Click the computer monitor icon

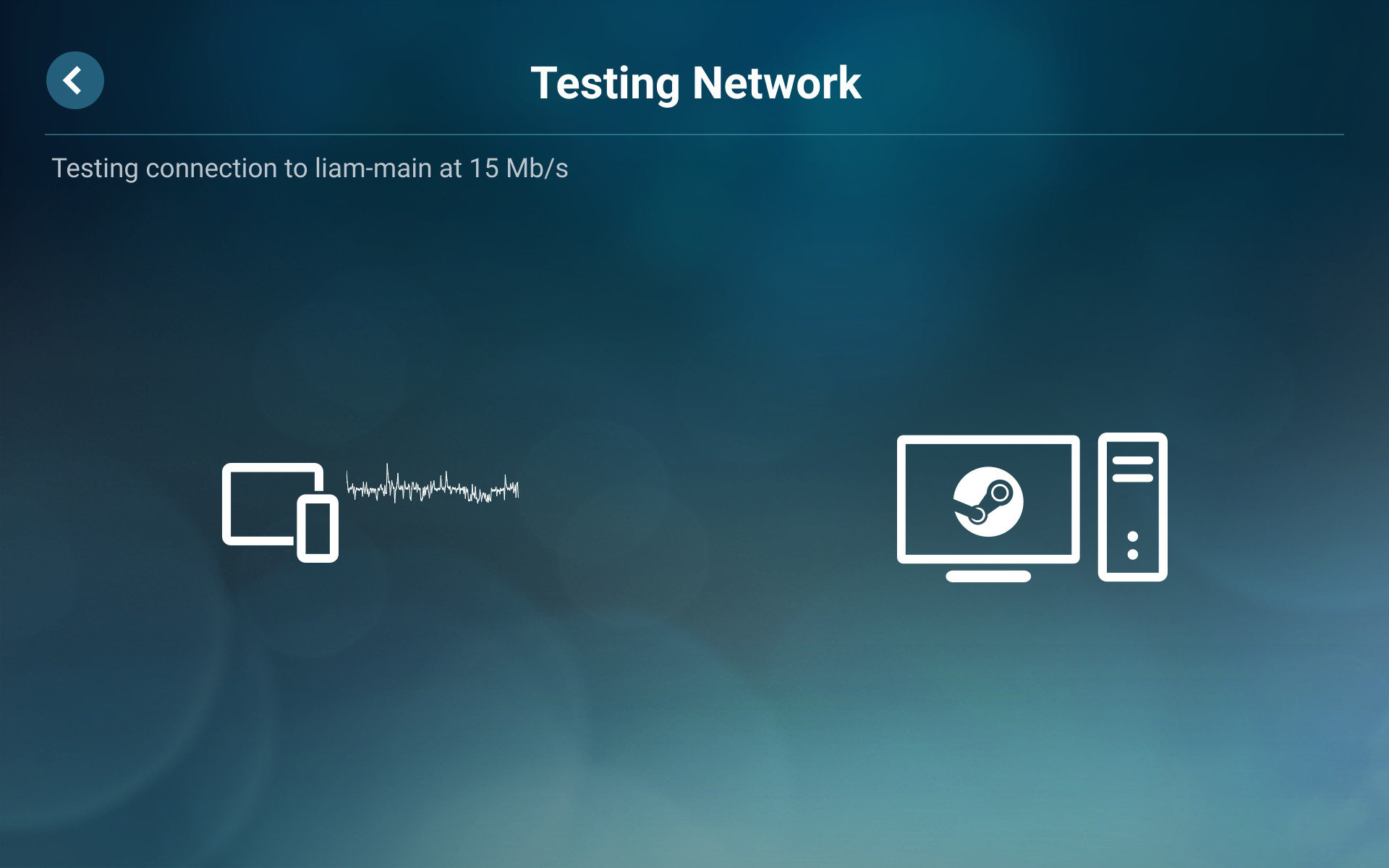click(x=988, y=508)
